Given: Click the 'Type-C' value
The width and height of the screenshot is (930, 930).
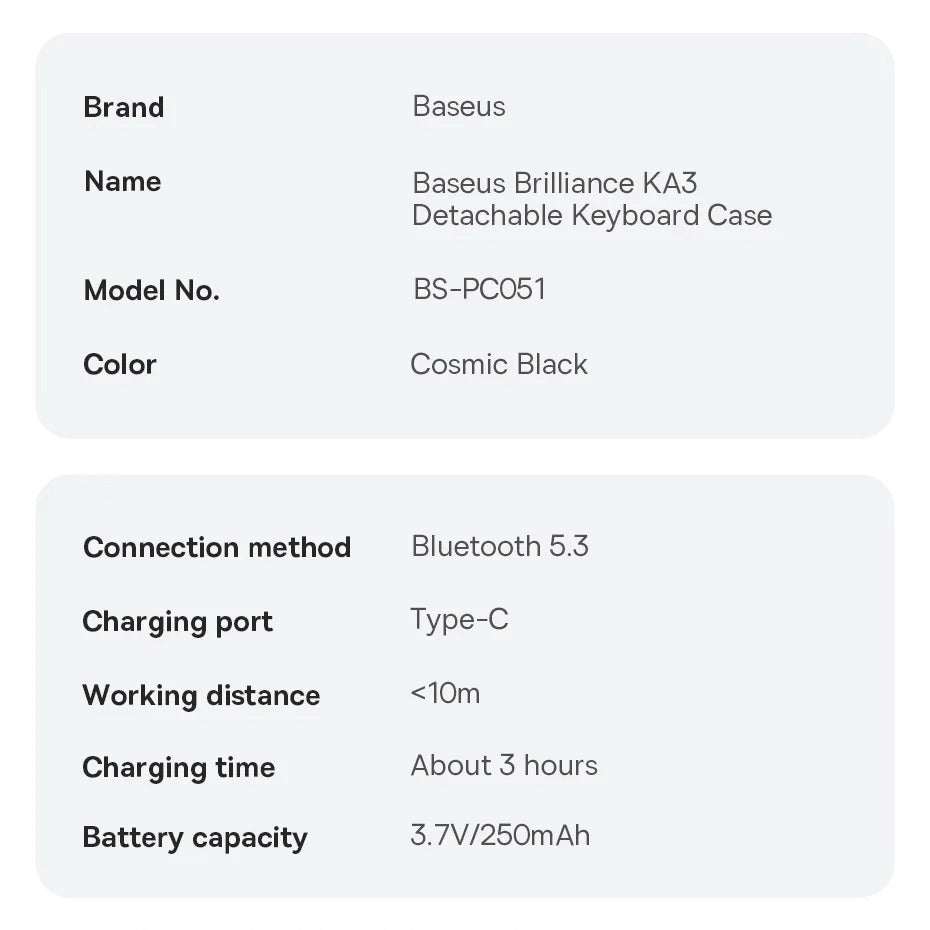Looking at the screenshot, I should [x=459, y=620].
